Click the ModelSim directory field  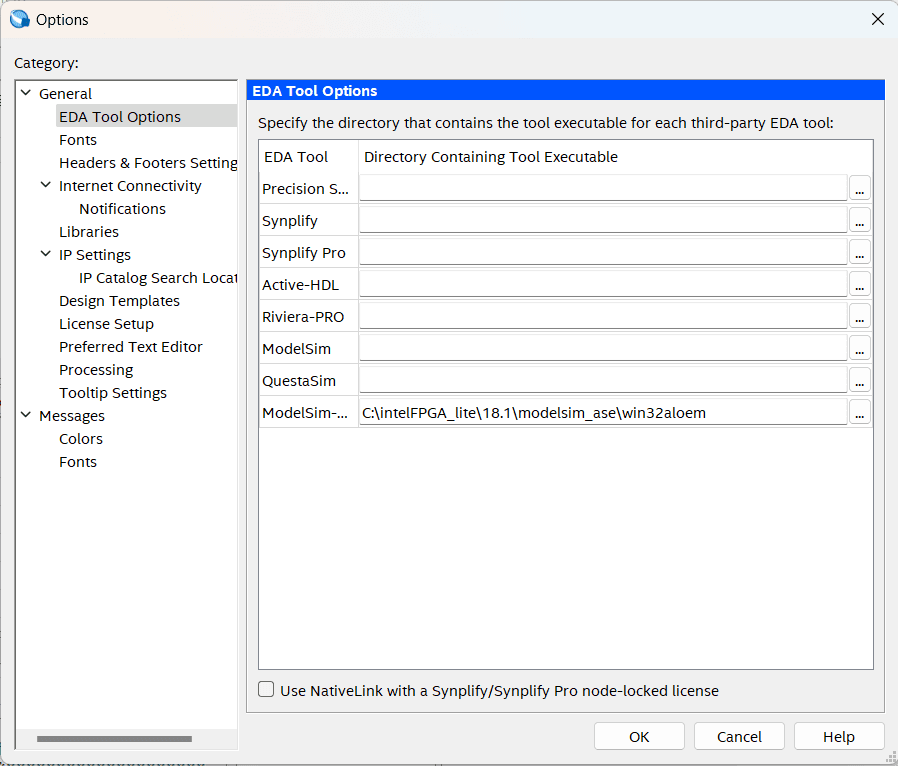pyautogui.click(x=603, y=349)
